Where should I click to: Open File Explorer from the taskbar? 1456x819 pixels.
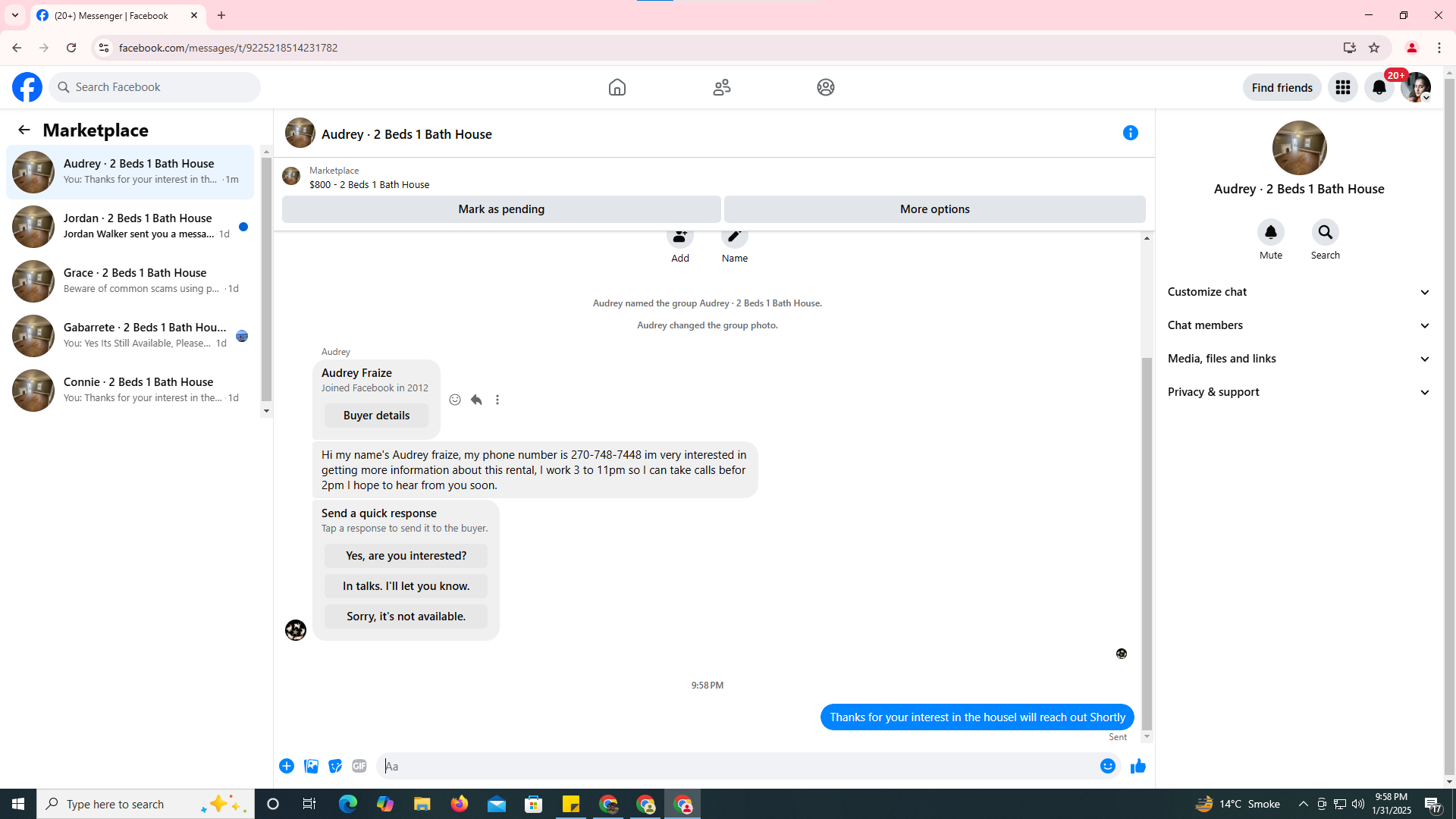[422, 804]
